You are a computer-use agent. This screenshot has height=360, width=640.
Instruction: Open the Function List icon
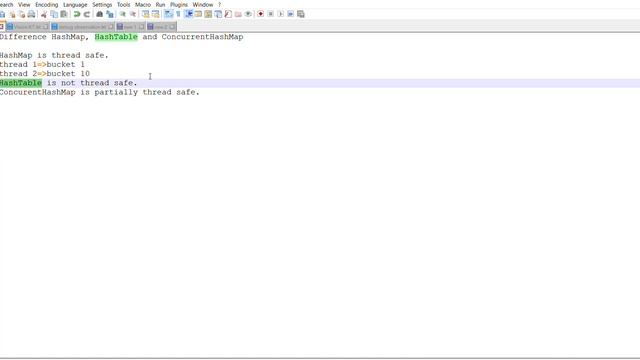click(x=228, y=14)
